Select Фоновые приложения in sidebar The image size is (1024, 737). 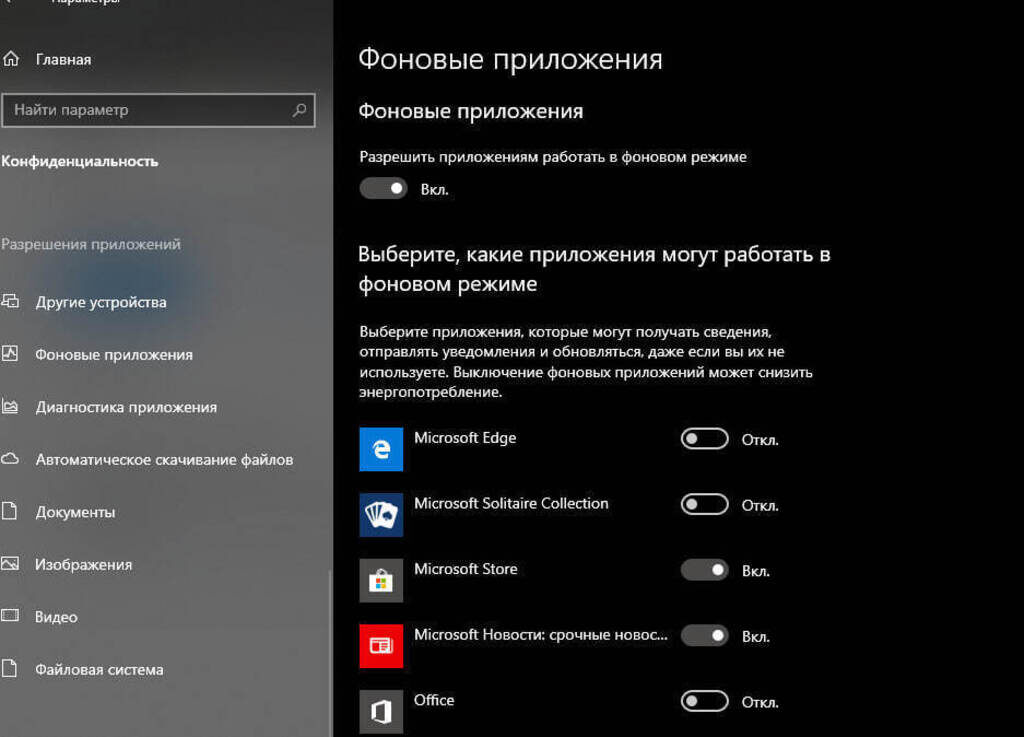(114, 355)
